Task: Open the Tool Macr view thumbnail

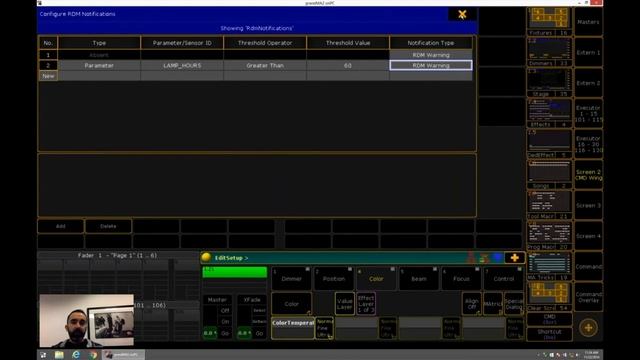Action: (x=549, y=205)
